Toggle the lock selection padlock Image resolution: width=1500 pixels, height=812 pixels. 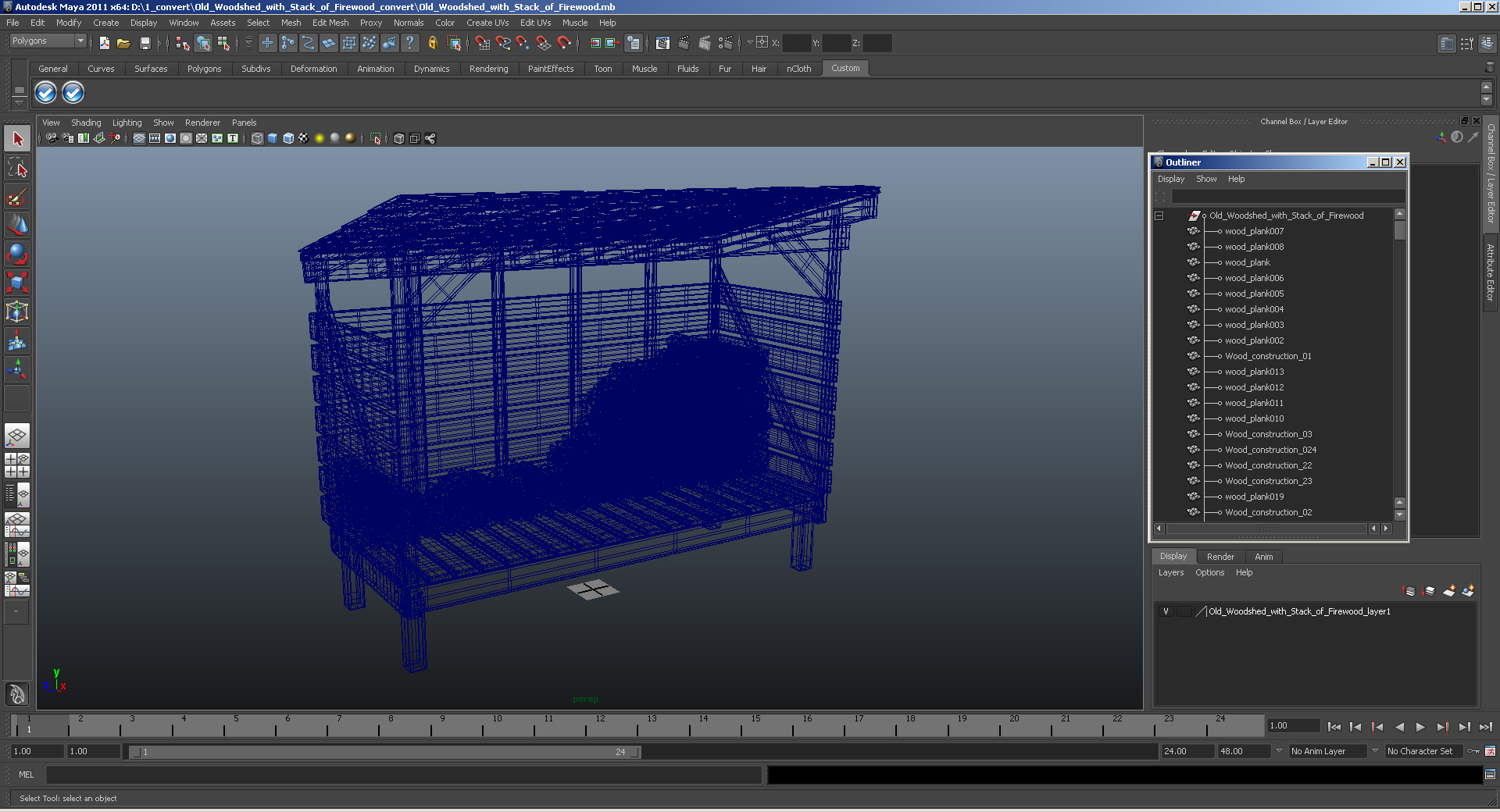[432, 43]
